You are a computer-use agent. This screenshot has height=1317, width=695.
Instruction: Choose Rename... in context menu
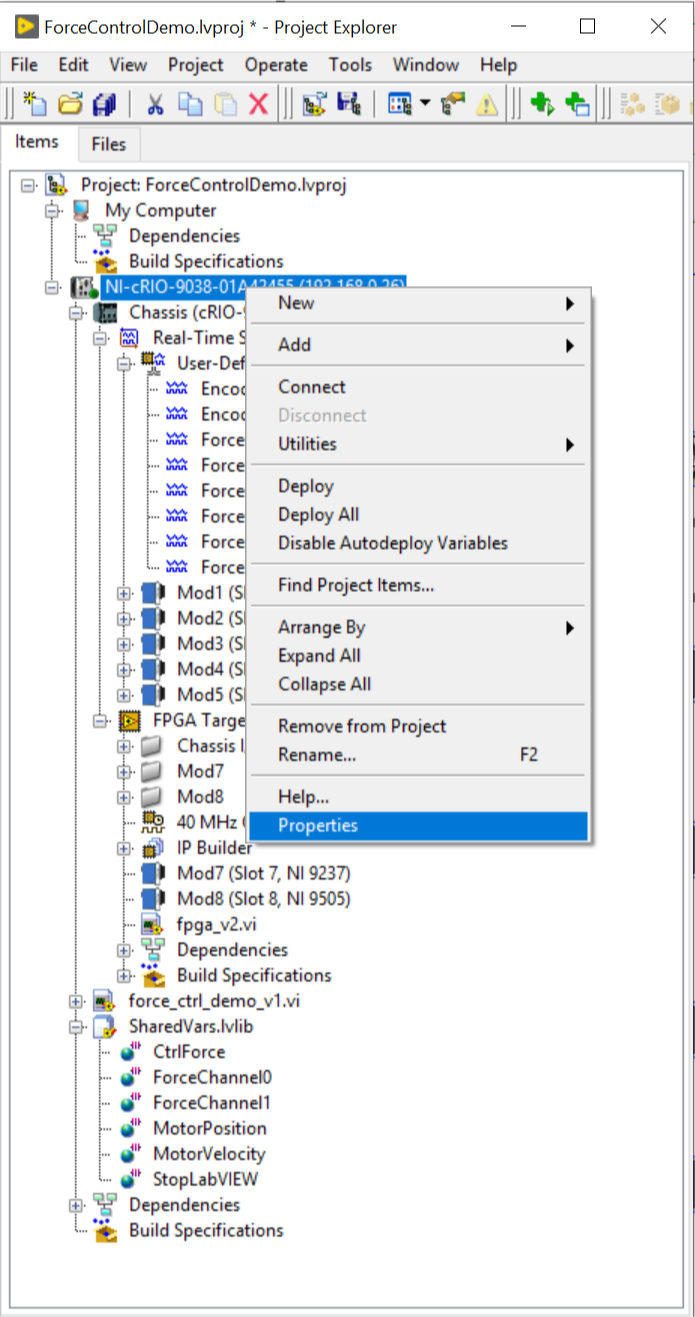click(419, 755)
